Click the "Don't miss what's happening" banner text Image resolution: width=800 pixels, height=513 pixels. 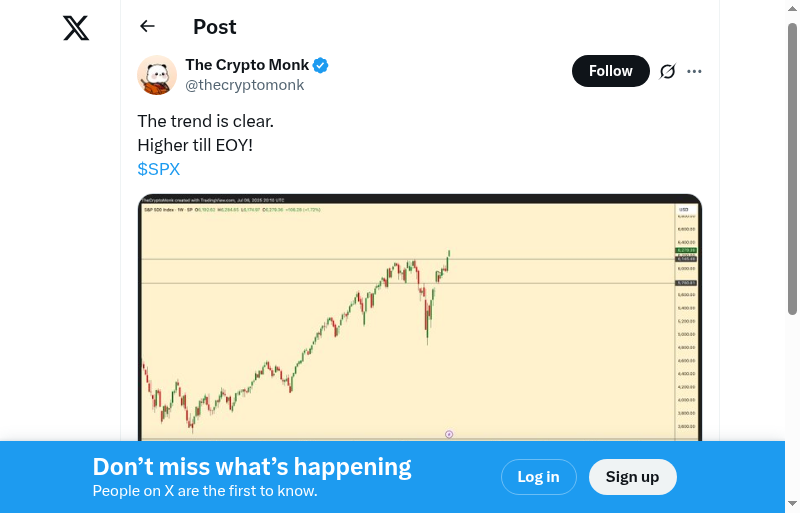coord(252,467)
